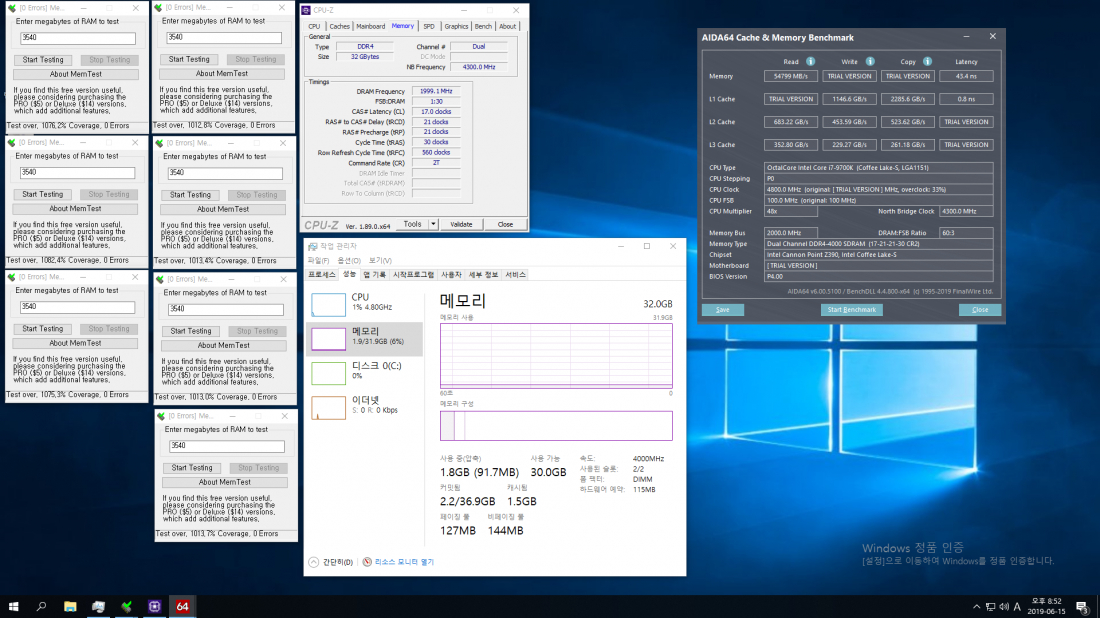Image resolution: width=1100 pixels, height=618 pixels.
Task: Click the Task Manager title bar icon
Action: tap(313, 246)
